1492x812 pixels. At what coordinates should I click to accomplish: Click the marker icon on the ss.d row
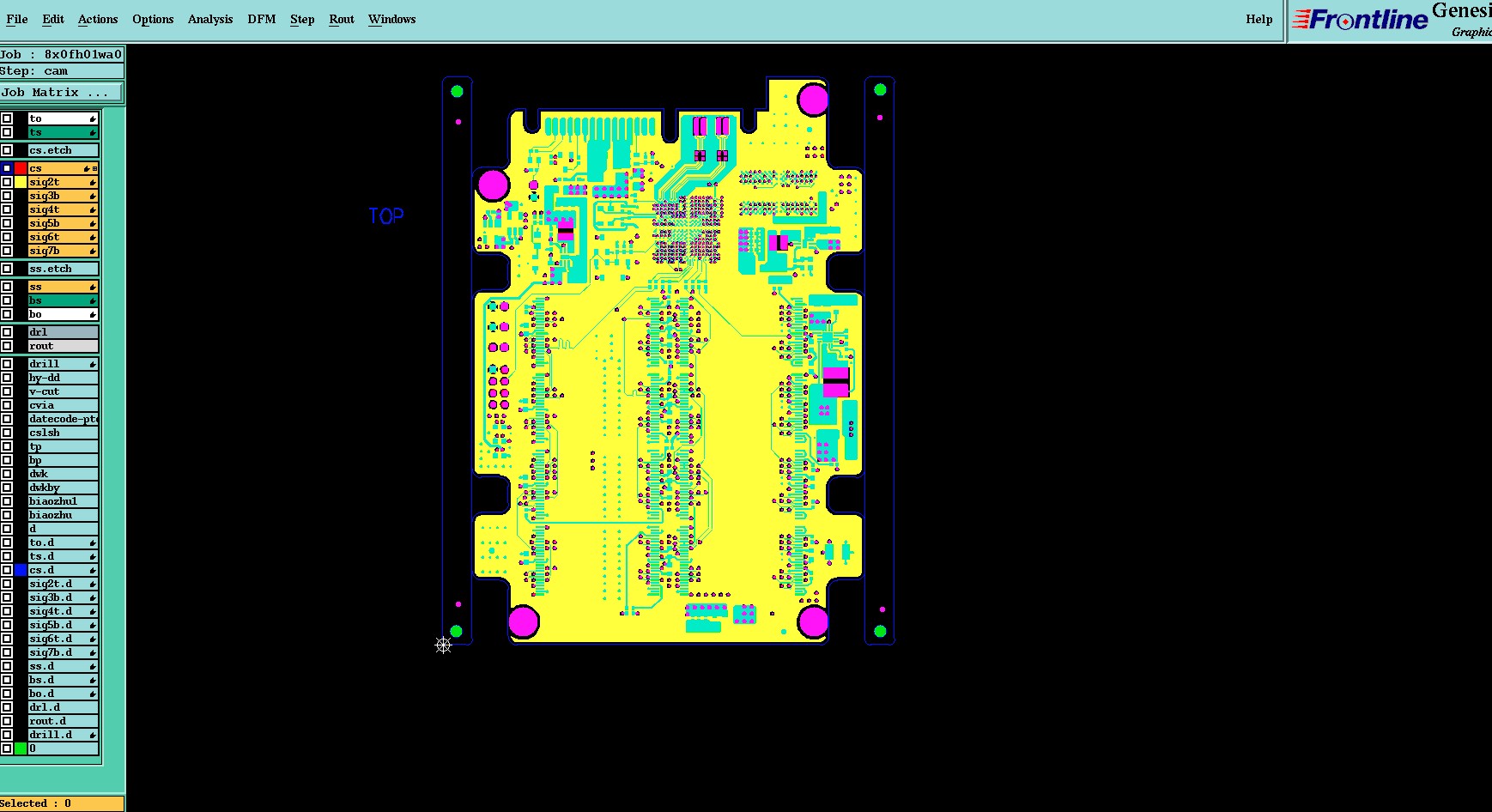tap(93, 667)
